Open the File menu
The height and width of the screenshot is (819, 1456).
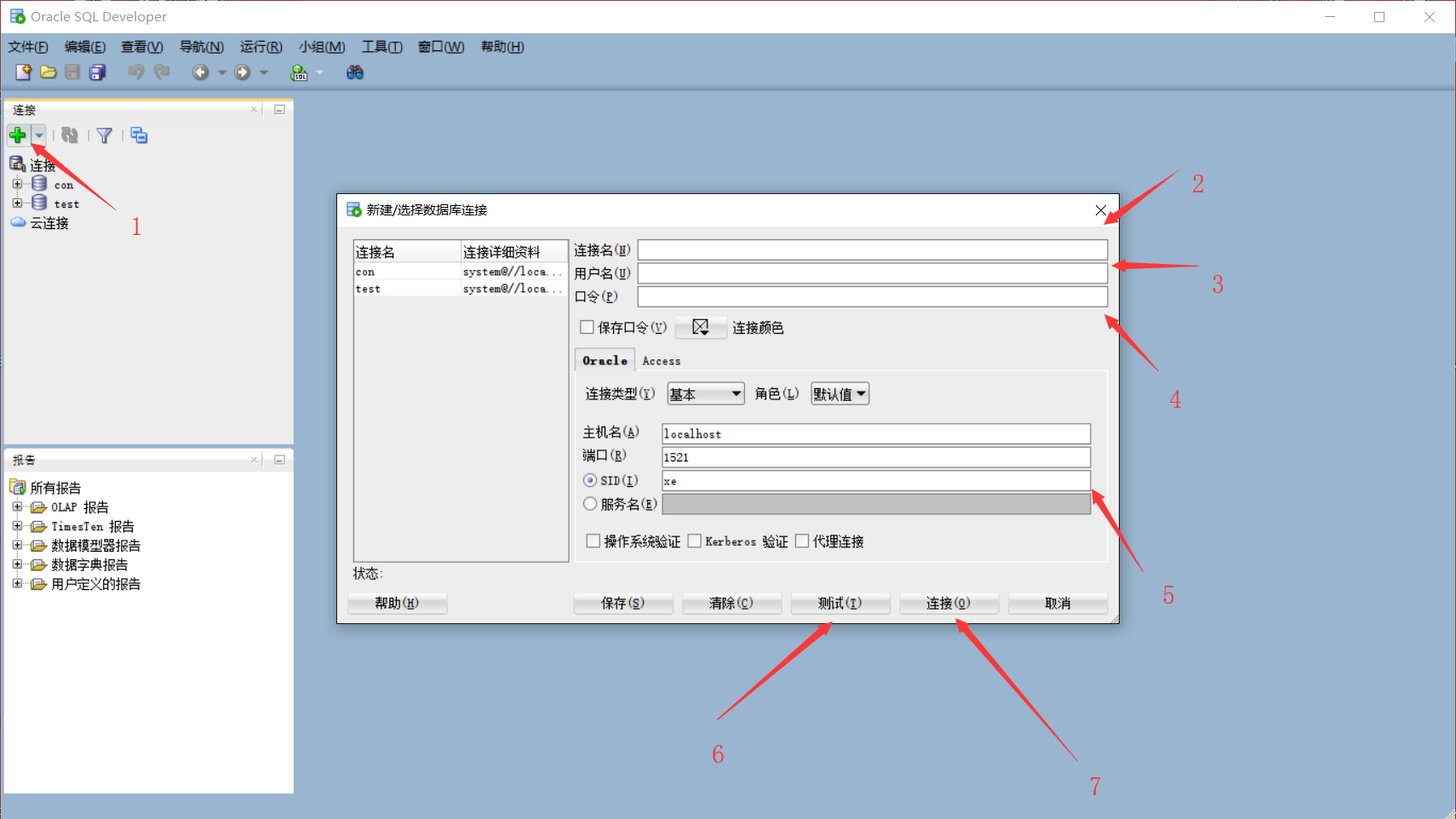point(28,47)
